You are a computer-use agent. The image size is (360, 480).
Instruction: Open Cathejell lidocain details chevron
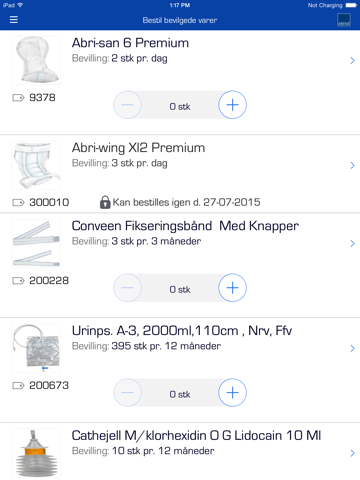point(352,453)
